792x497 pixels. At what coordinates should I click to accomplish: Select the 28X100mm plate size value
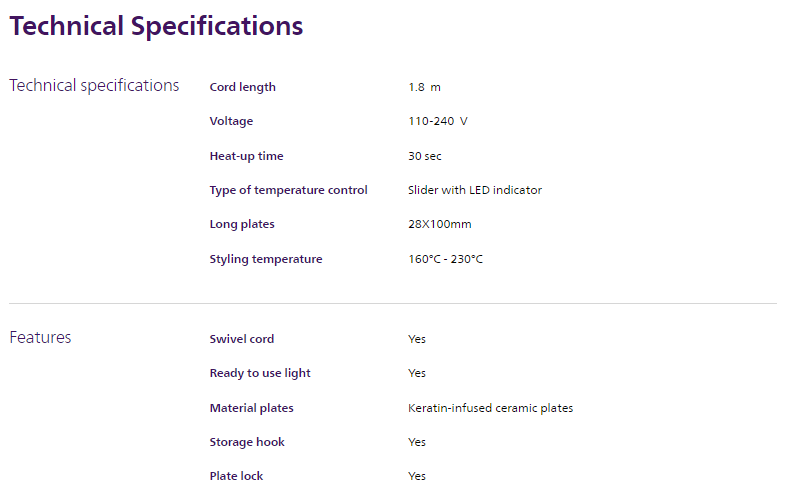439,224
